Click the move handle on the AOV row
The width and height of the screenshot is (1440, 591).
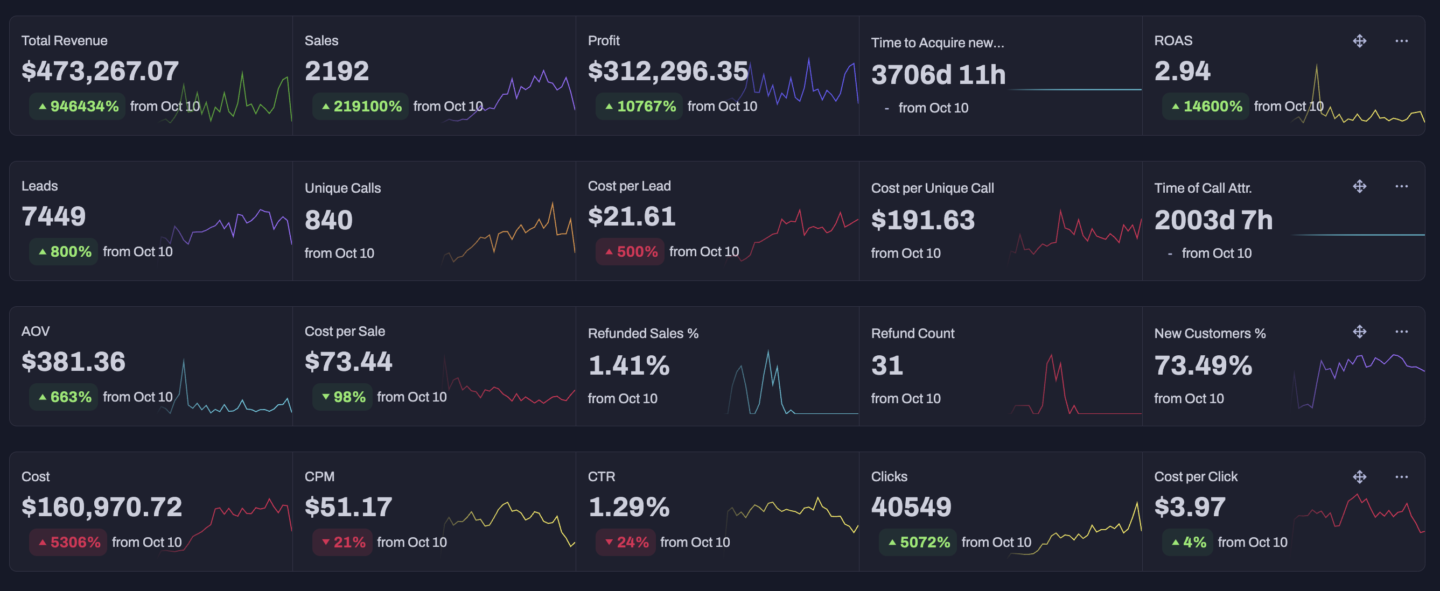coord(1360,331)
